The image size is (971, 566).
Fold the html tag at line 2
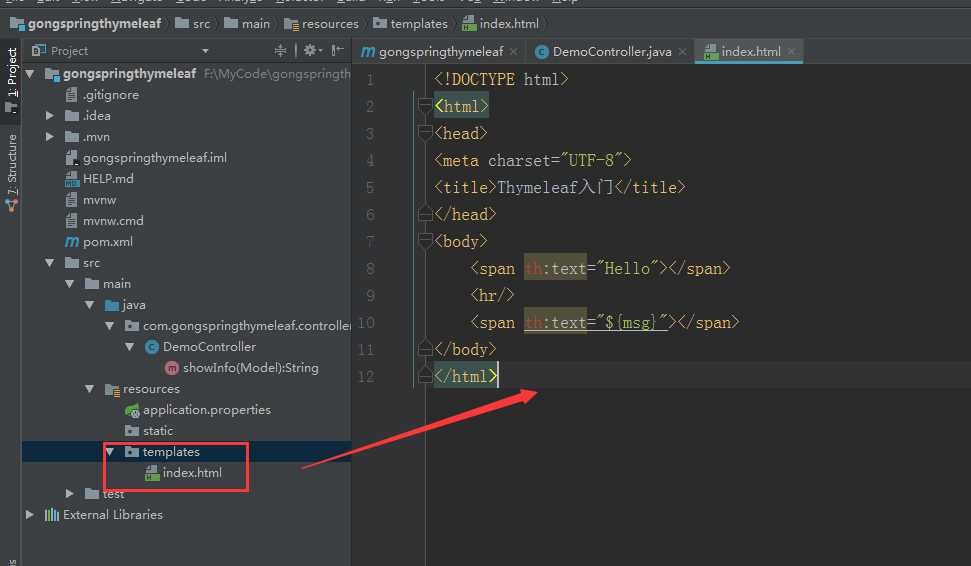click(x=425, y=107)
